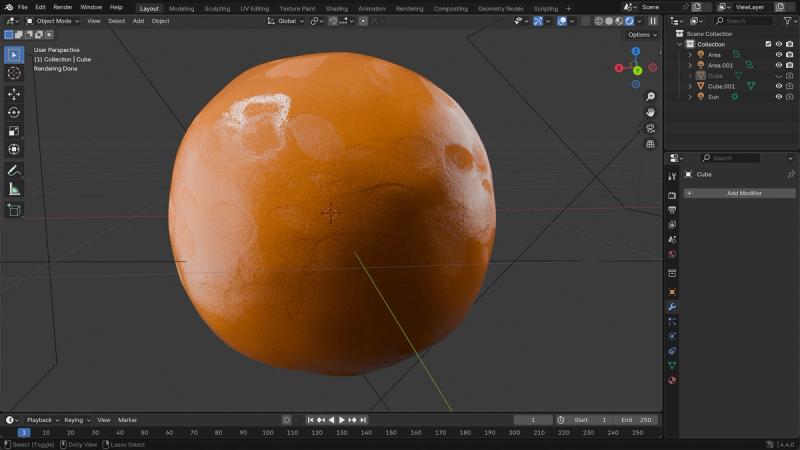Viewport: 800px width, 450px height.
Task: Jump to the timeline end frame button
Action: pyautogui.click(x=363, y=420)
